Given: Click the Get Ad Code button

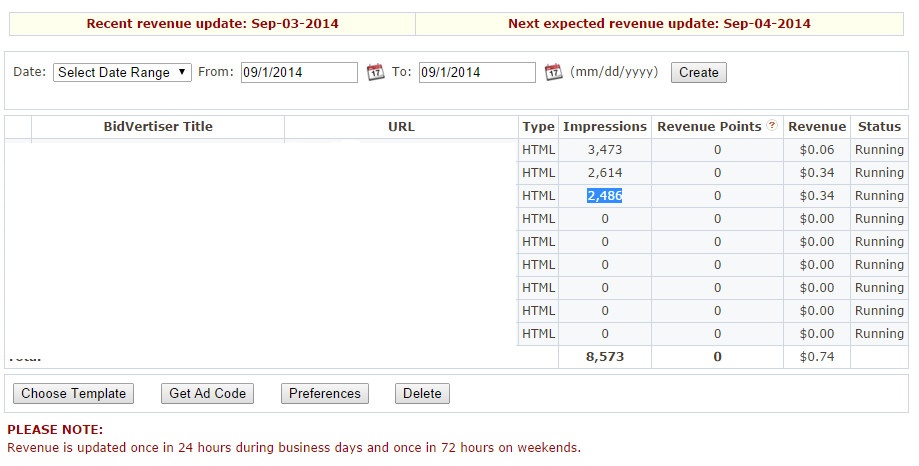Looking at the screenshot, I should tap(207, 394).
